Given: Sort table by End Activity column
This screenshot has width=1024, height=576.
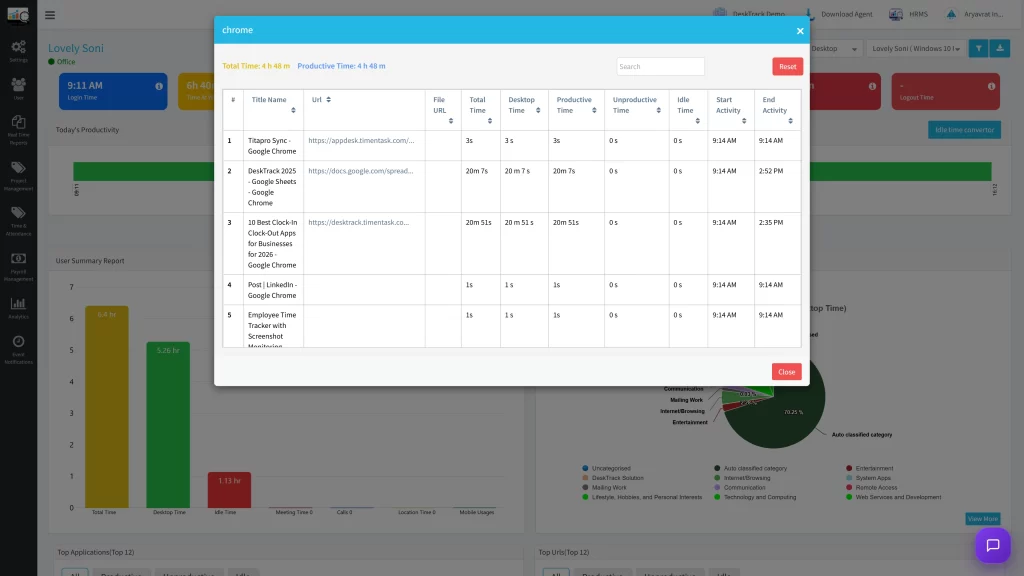Looking at the screenshot, I should tap(790, 121).
